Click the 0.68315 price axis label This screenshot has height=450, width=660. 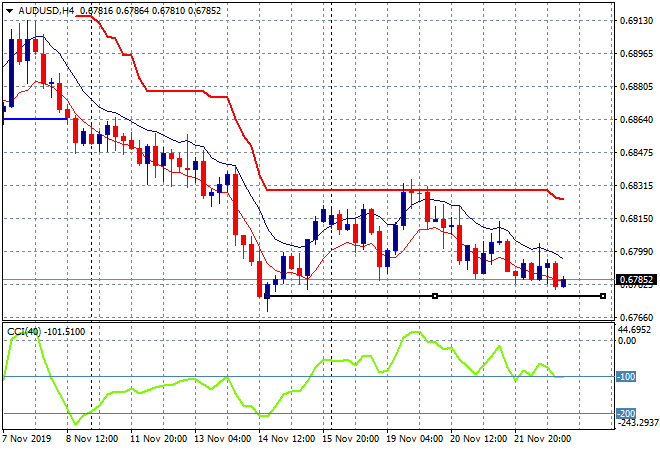636,186
